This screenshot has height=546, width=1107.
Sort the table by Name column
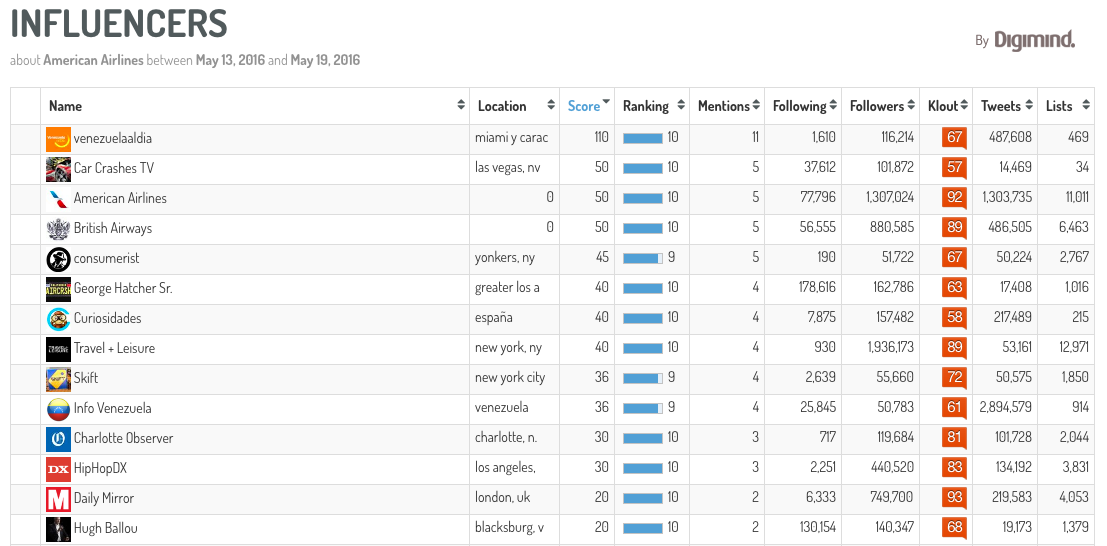pyautogui.click(x=65, y=106)
